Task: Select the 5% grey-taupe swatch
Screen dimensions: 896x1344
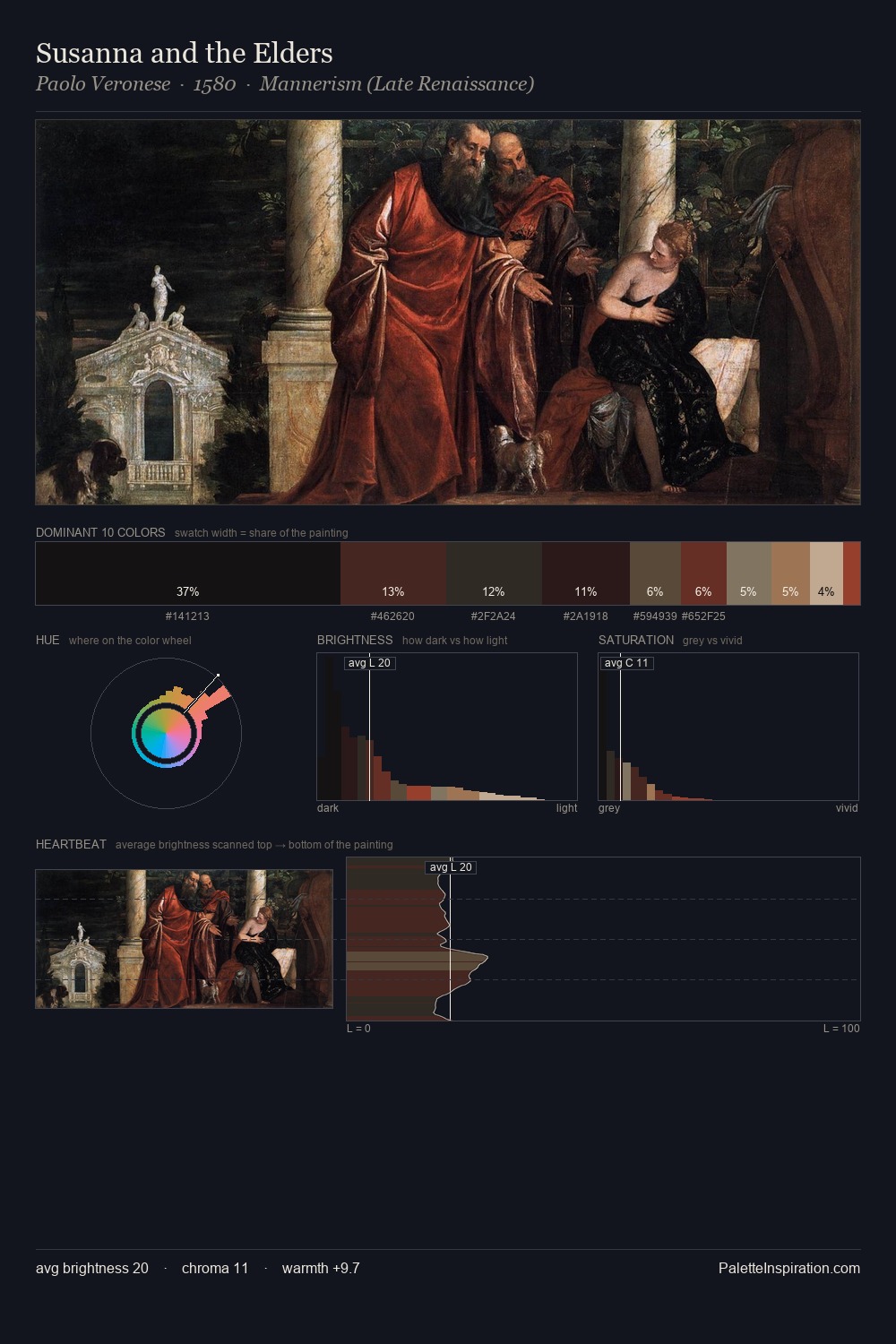Action: tap(748, 573)
